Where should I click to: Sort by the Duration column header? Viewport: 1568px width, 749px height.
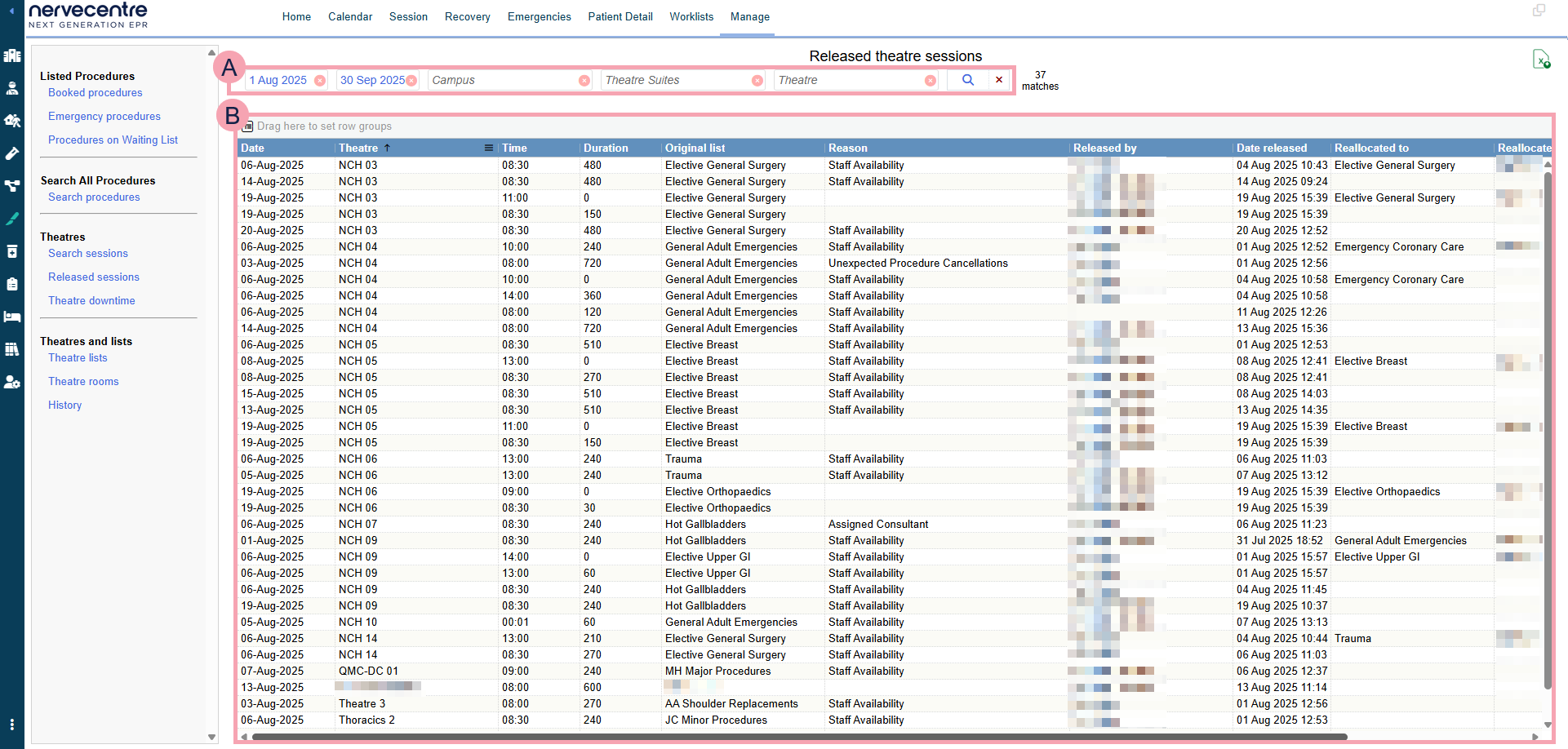[x=606, y=148]
